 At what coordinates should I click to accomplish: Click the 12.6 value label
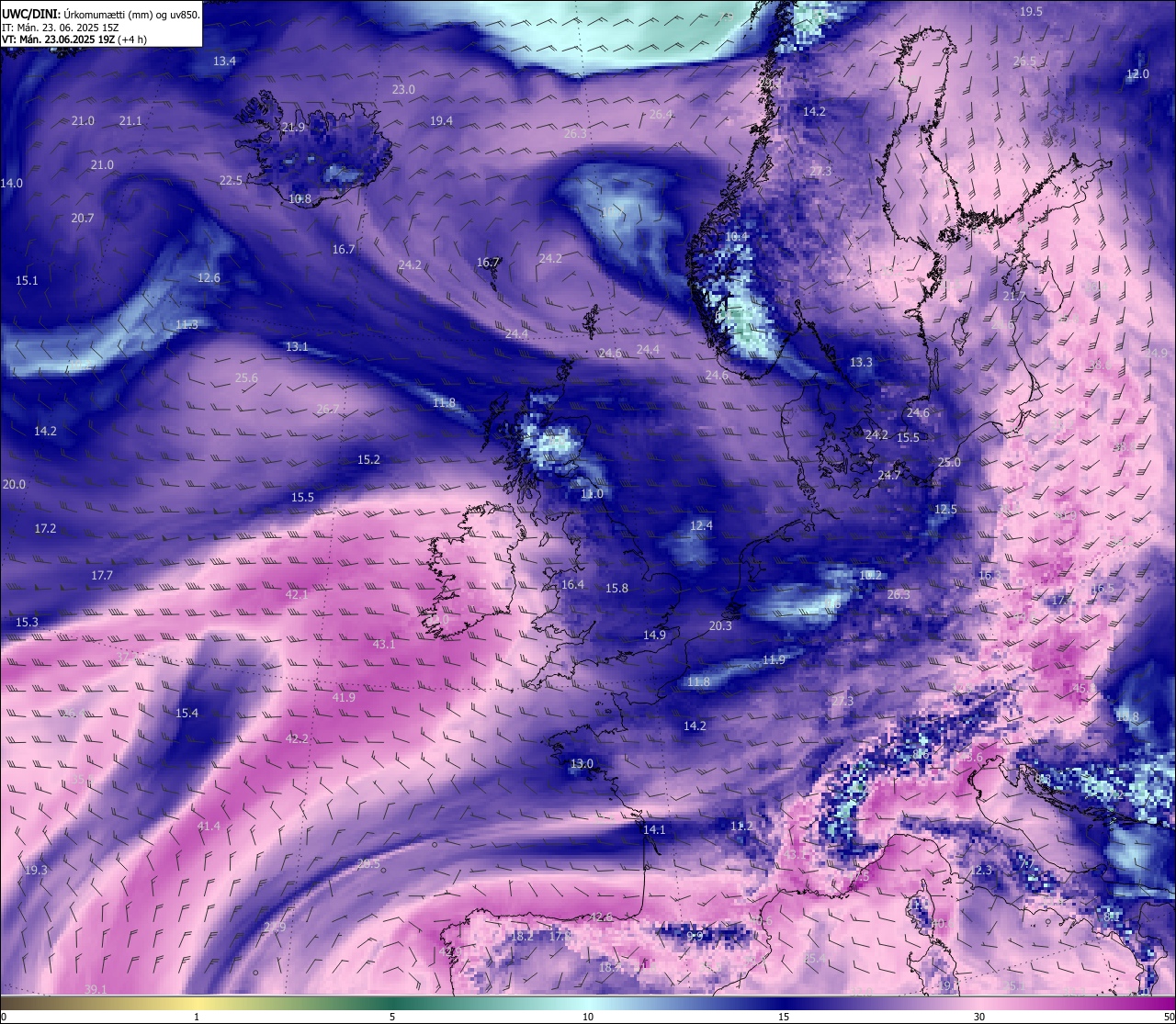(x=209, y=277)
